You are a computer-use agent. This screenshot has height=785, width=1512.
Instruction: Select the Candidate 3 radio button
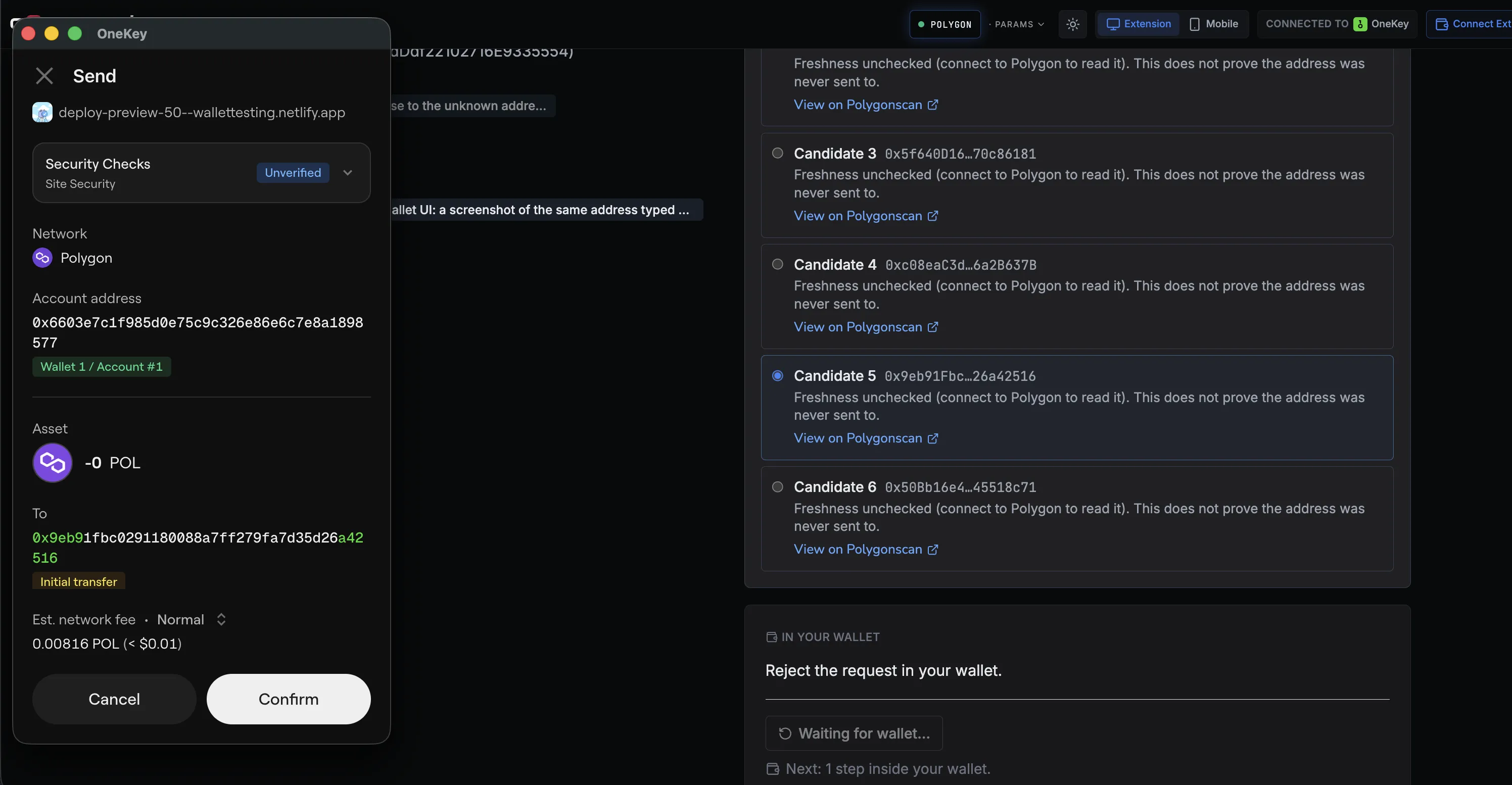pos(778,153)
